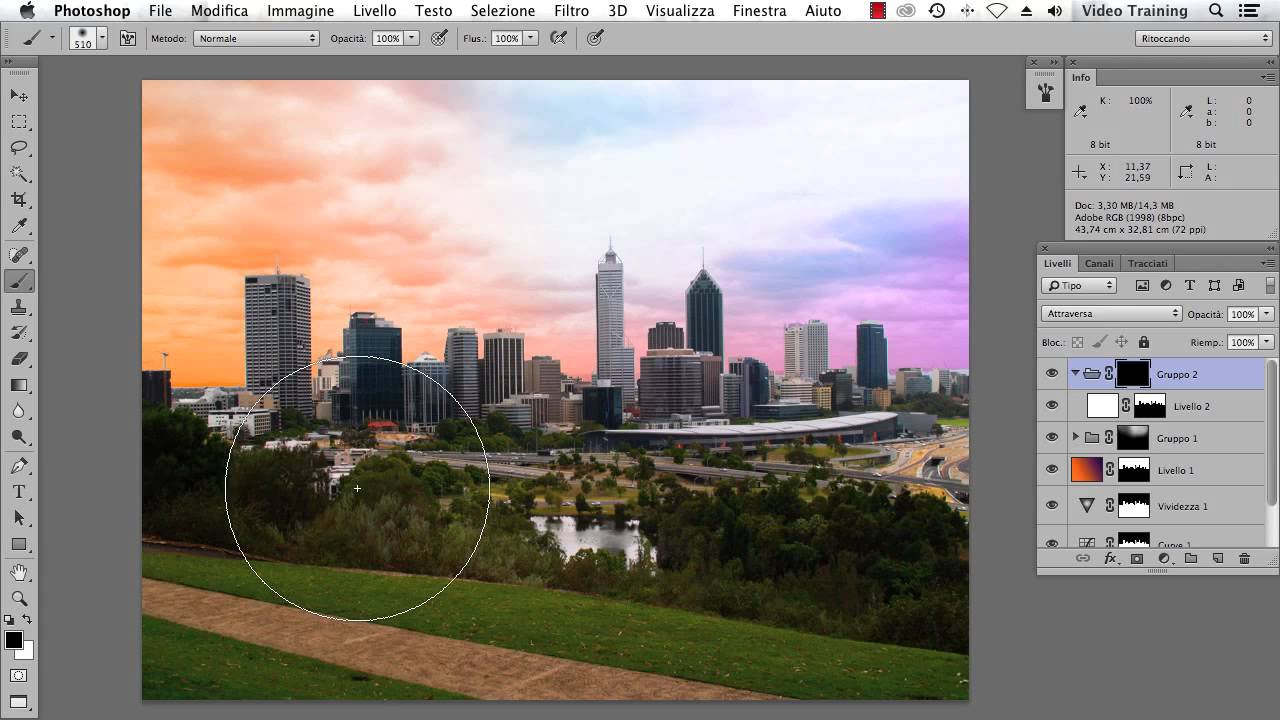This screenshot has height=720, width=1280.
Task: Toggle lock transparent pixels
Action: tap(1078, 342)
